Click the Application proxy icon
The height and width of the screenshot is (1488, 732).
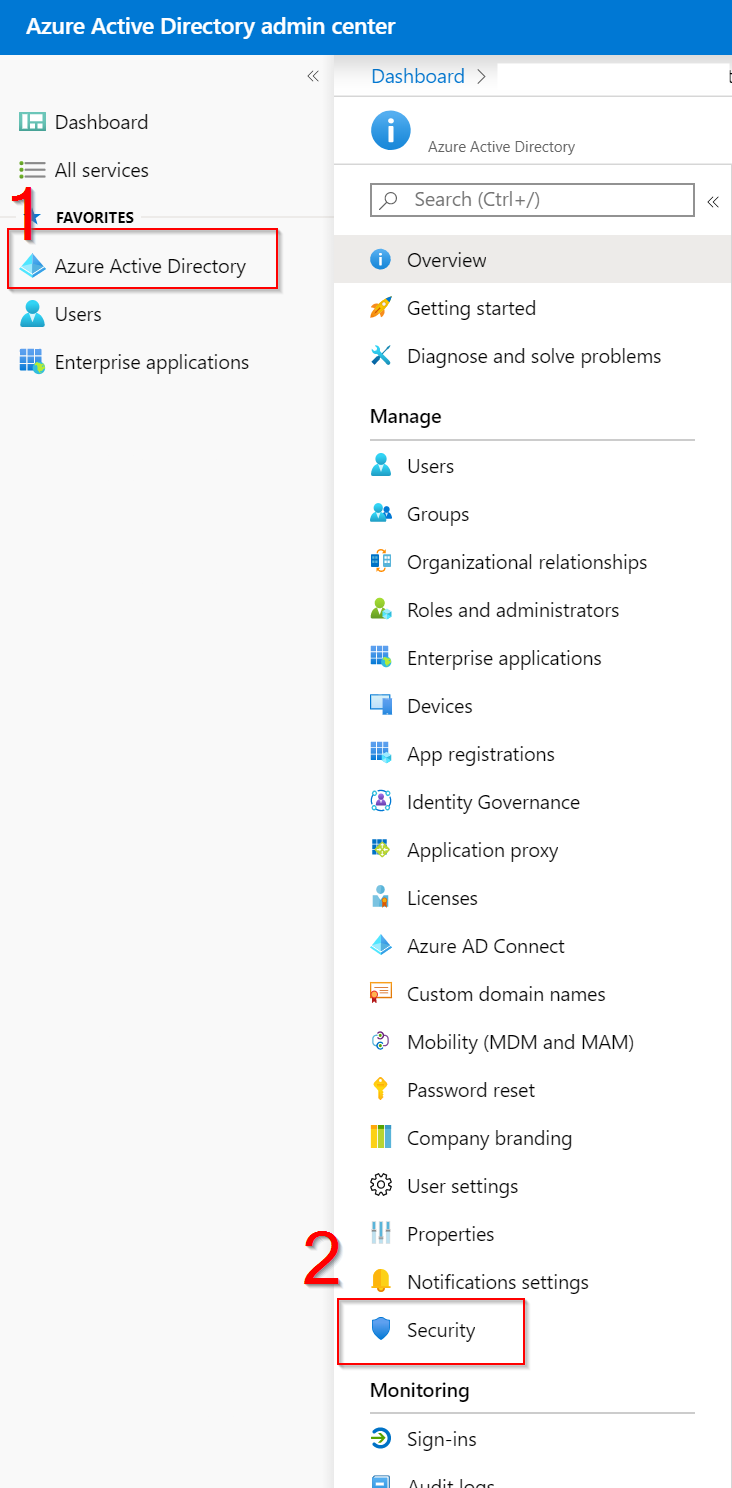381,850
